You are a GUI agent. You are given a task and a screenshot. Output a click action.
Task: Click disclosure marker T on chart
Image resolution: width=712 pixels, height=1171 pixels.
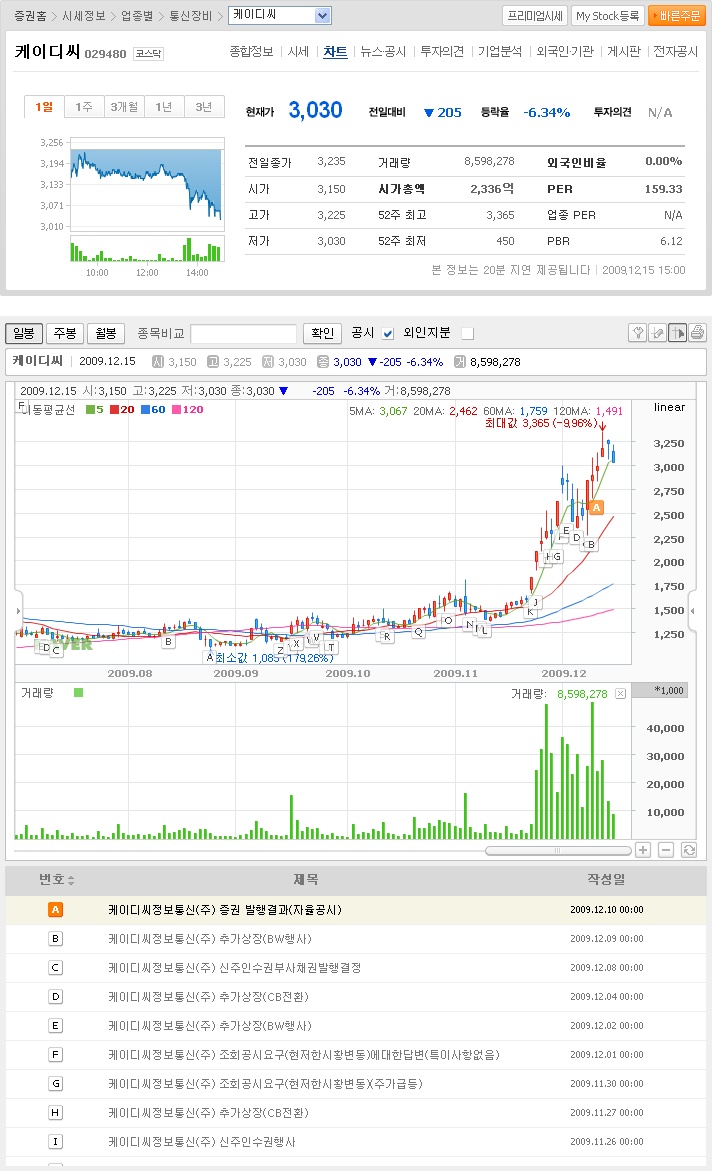[331, 647]
